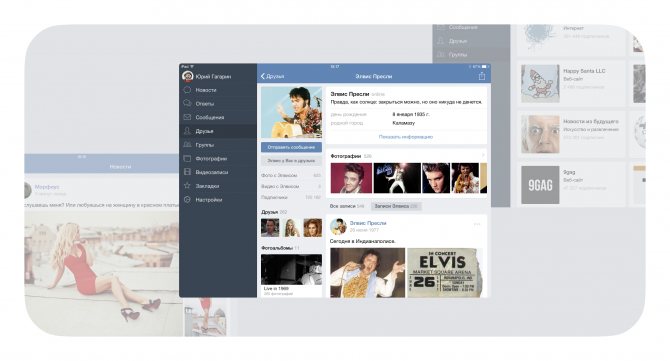Screen dimensions: 670x361
Task: Open Happy Santa LLC in the background list
Action: click(571, 83)
